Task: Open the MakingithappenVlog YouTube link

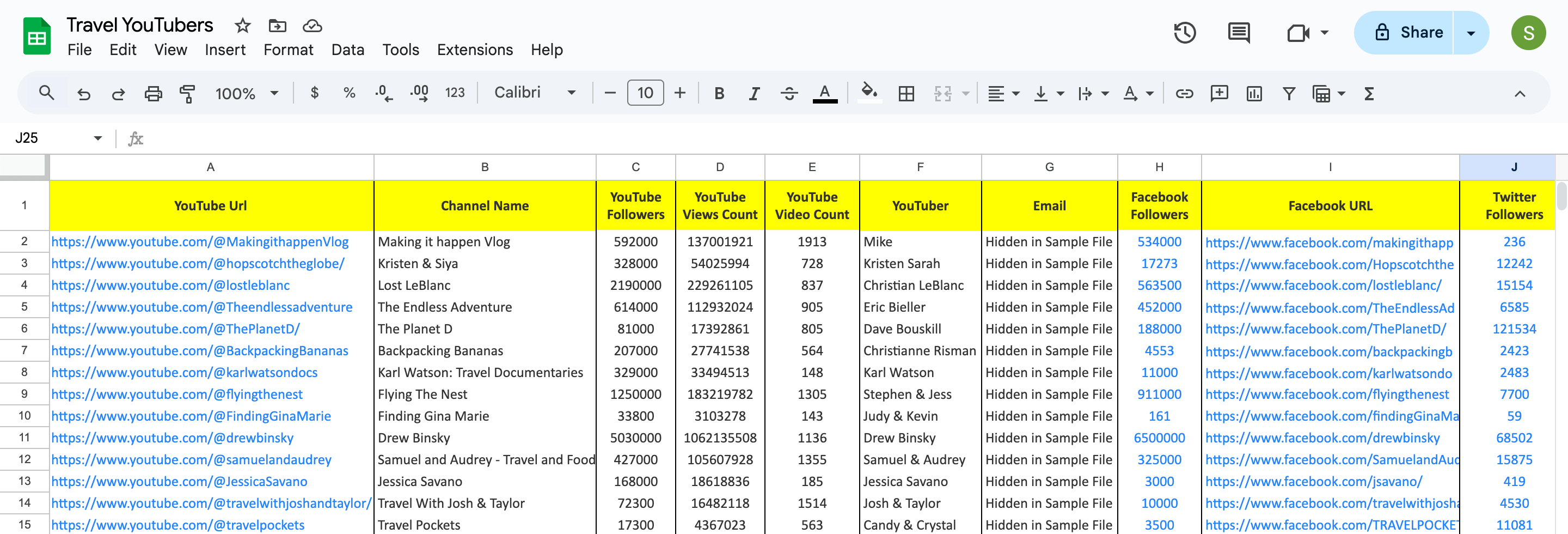Action: (x=200, y=242)
